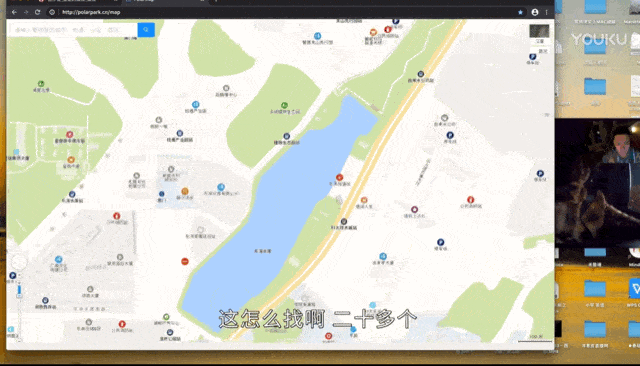640x366 pixels.
Task: Reload the polarpark.cn map page
Action: [x=38, y=12]
